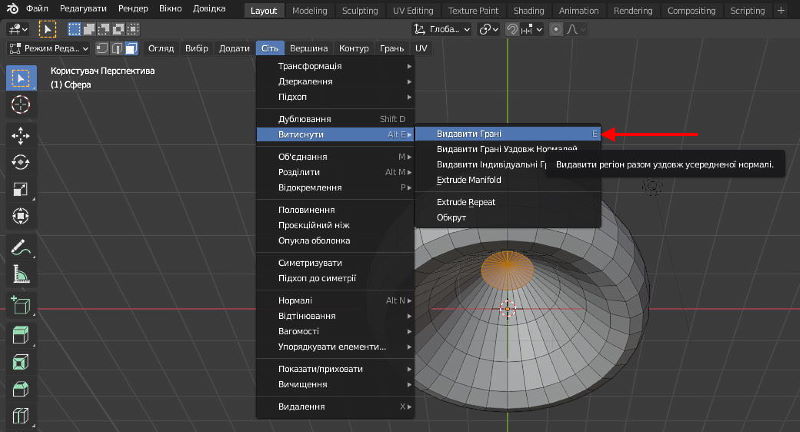Select the Add Cube tool
800x432 pixels.
tap(21, 305)
